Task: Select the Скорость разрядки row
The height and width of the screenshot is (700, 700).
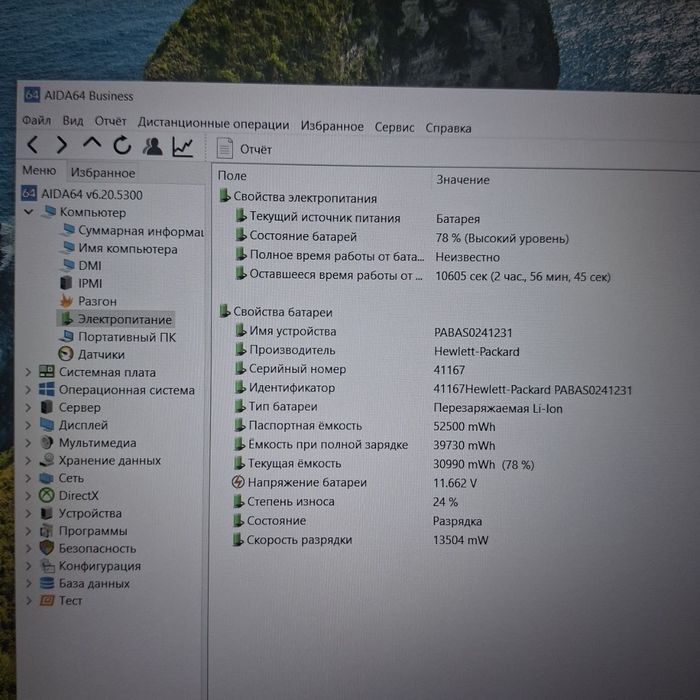Action: coord(361,540)
